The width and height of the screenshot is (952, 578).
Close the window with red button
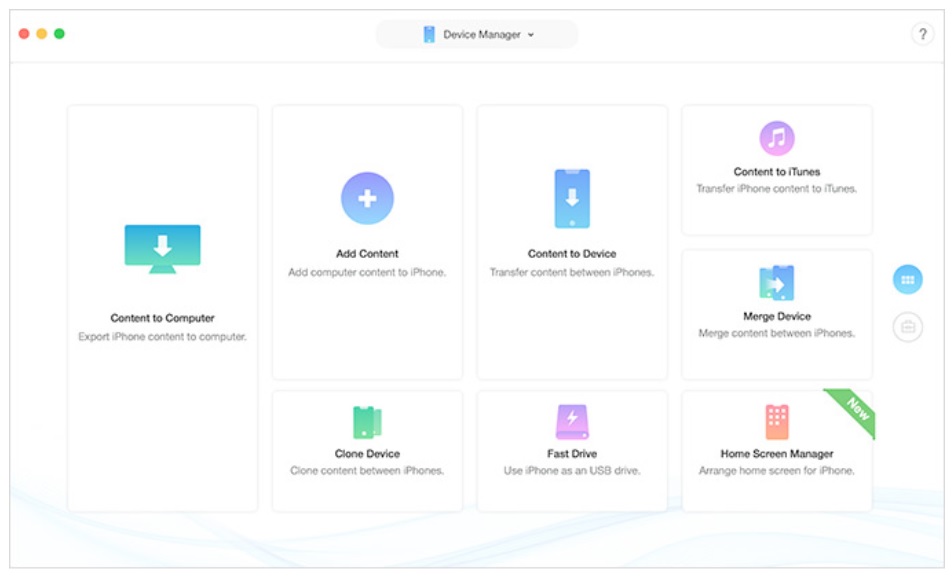pyautogui.click(x=24, y=33)
